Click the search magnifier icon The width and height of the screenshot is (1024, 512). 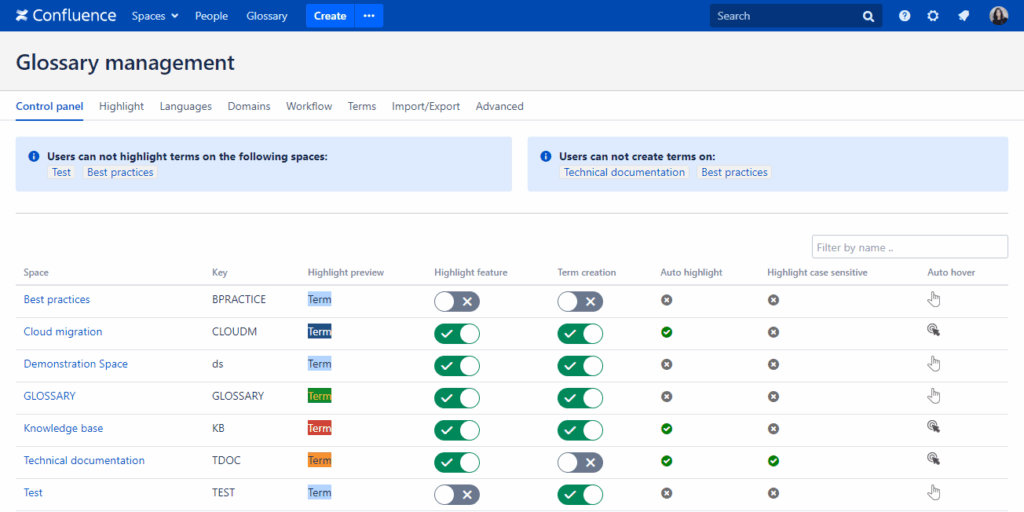(x=868, y=16)
